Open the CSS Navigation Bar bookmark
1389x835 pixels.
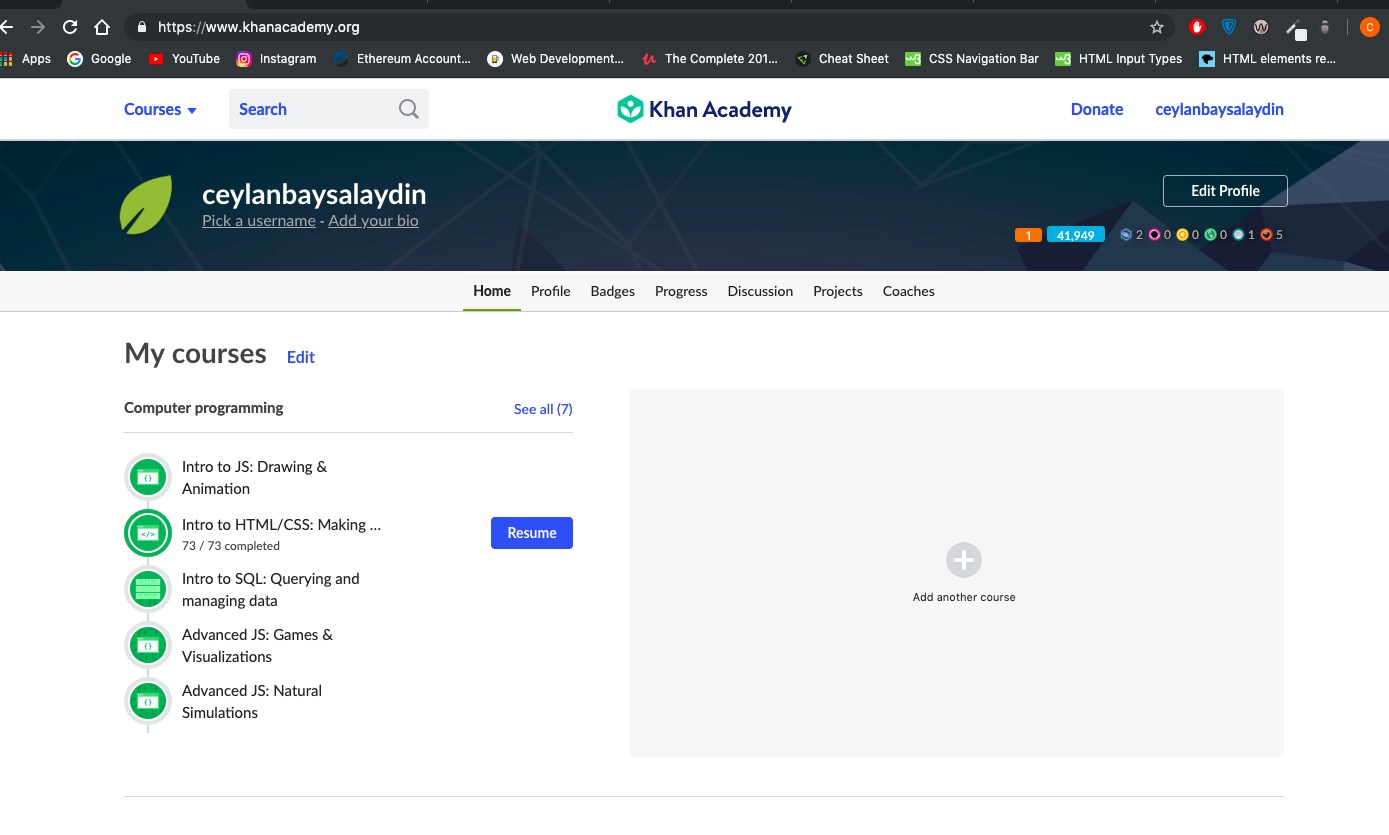(x=972, y=59)
